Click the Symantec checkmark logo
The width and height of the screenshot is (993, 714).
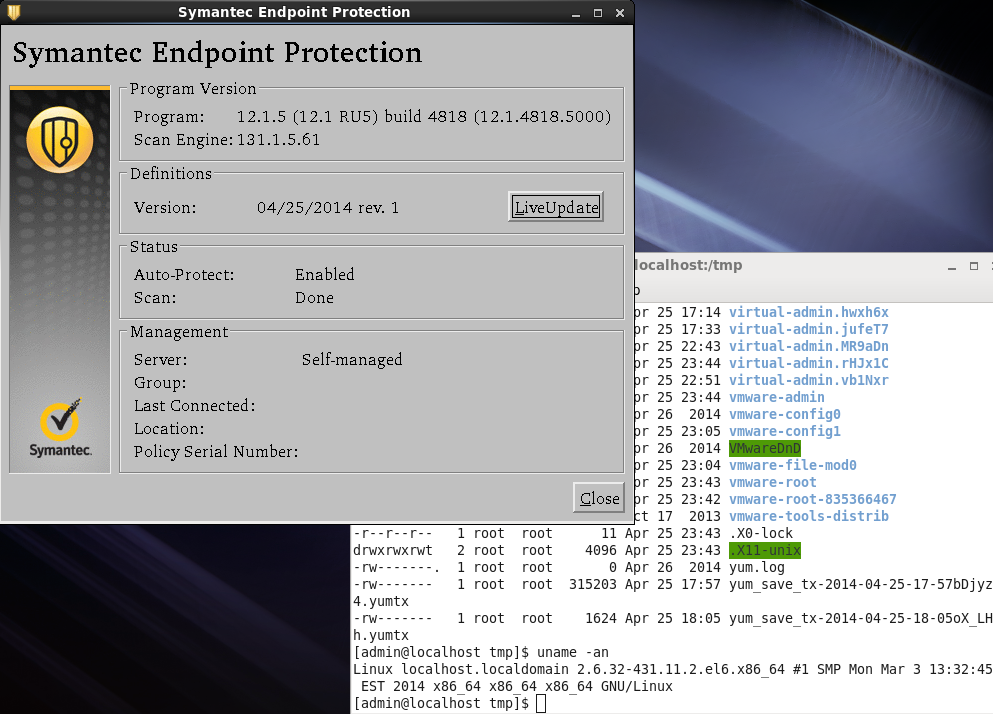point(60,427)
